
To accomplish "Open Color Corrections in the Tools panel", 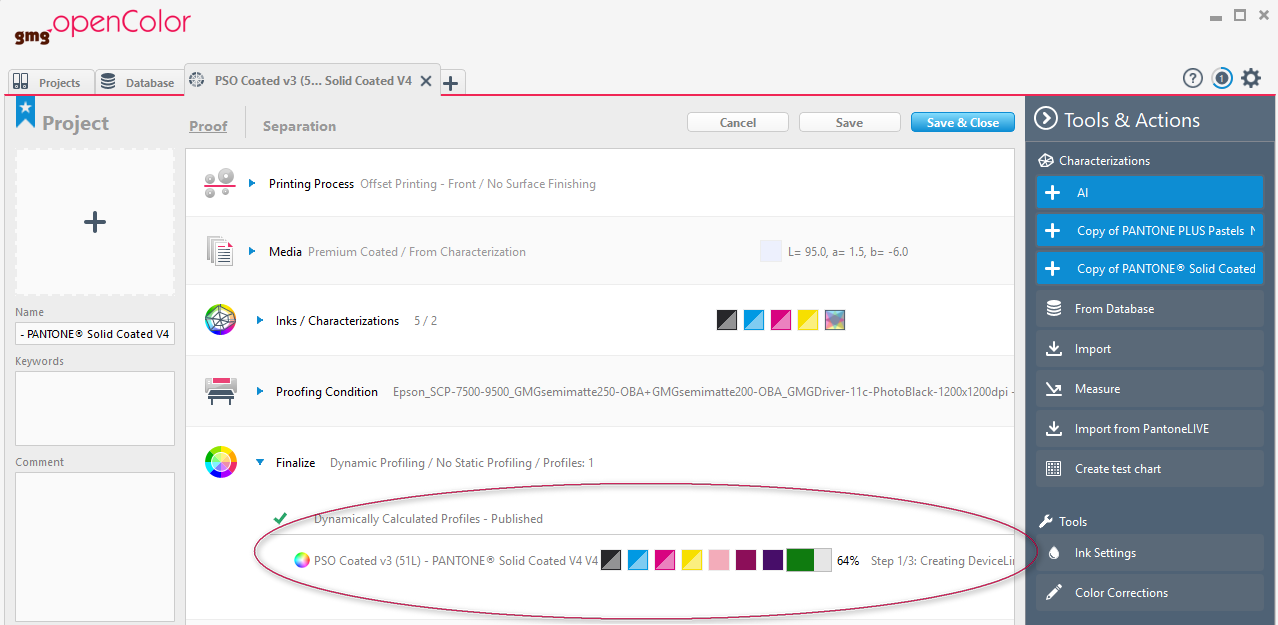I will pyautogui.click(x=1119, y=592).
